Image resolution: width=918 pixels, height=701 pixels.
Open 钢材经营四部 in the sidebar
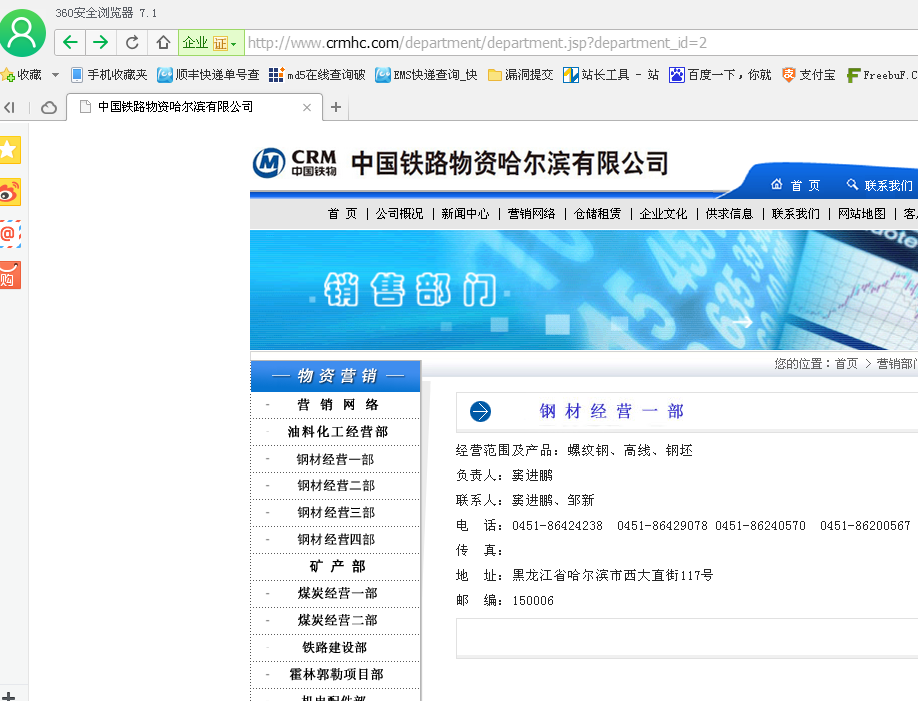335,539
